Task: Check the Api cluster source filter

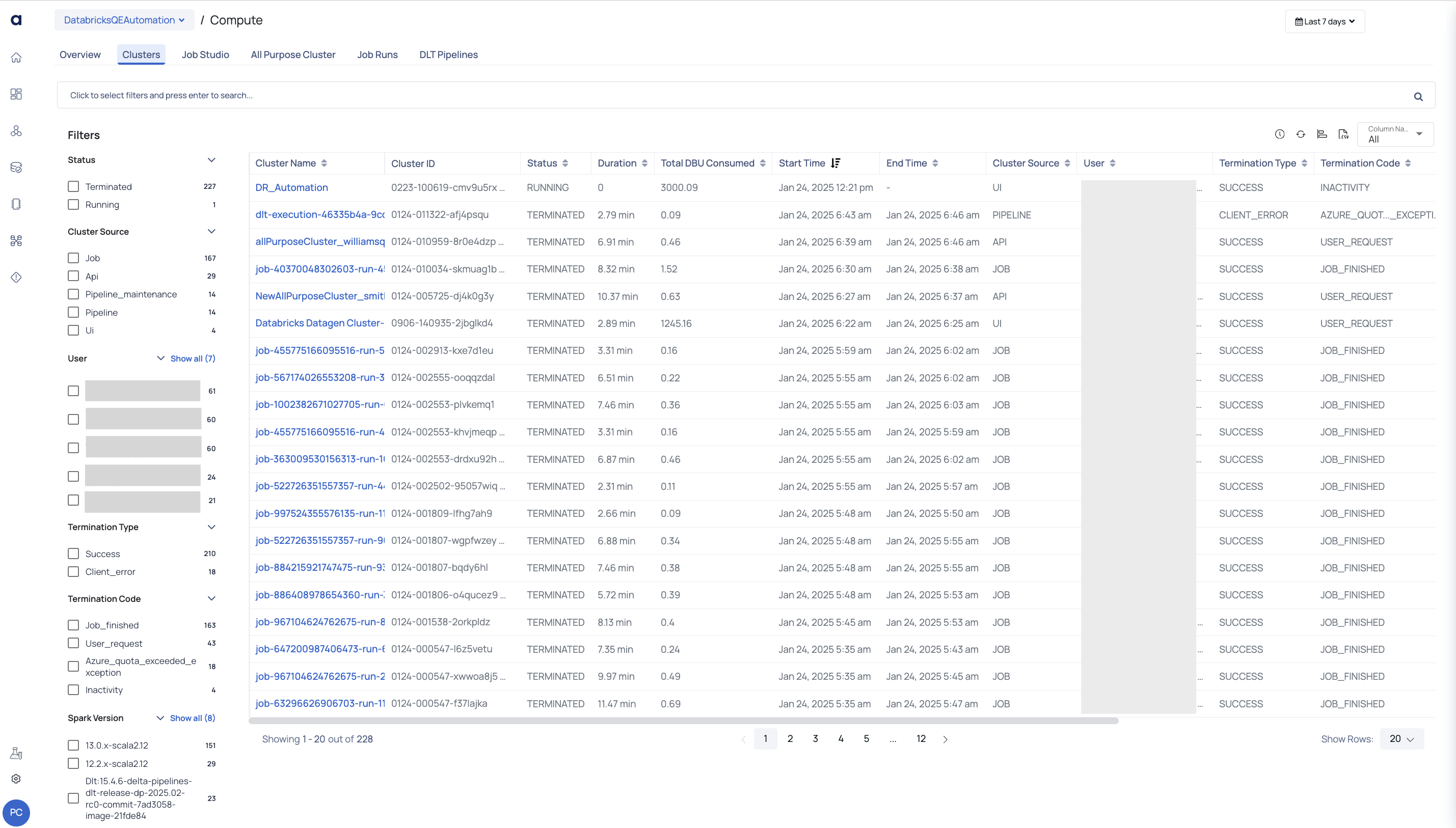Action: tap(73, 276)
